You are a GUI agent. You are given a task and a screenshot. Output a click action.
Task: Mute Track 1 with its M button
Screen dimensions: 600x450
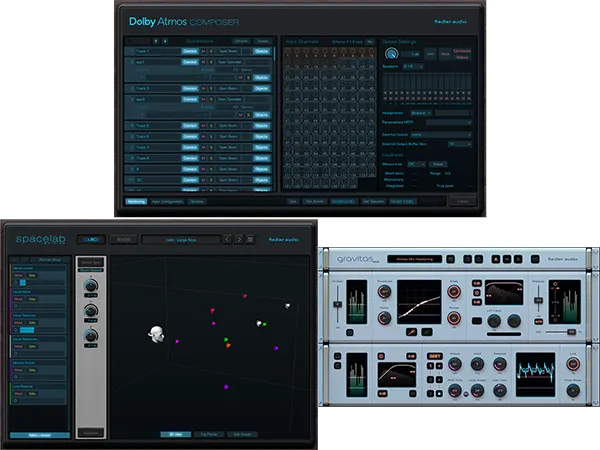pyautogui.click(x=203, y=51)
